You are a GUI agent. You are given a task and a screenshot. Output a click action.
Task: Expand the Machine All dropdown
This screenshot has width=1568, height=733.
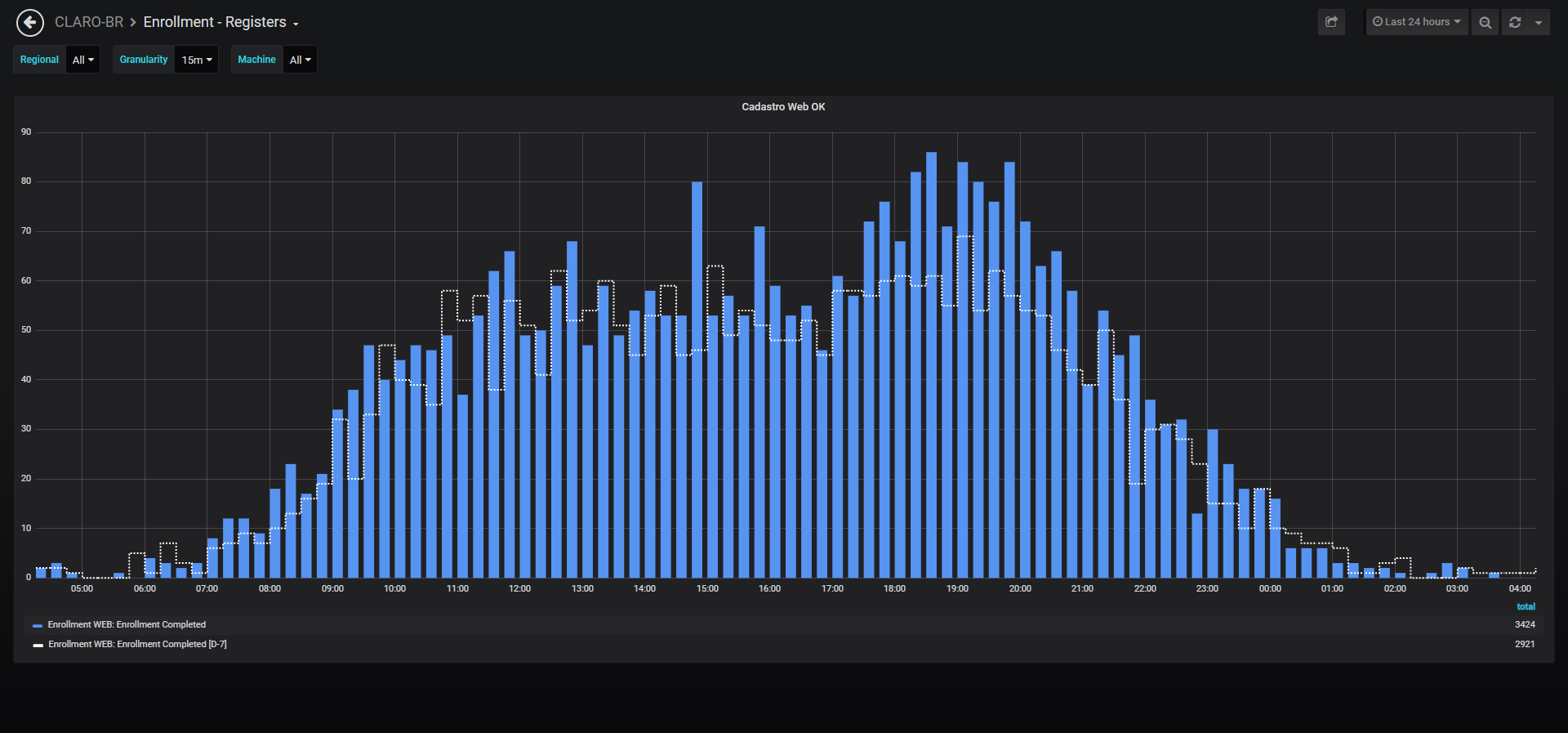(300, 60)
